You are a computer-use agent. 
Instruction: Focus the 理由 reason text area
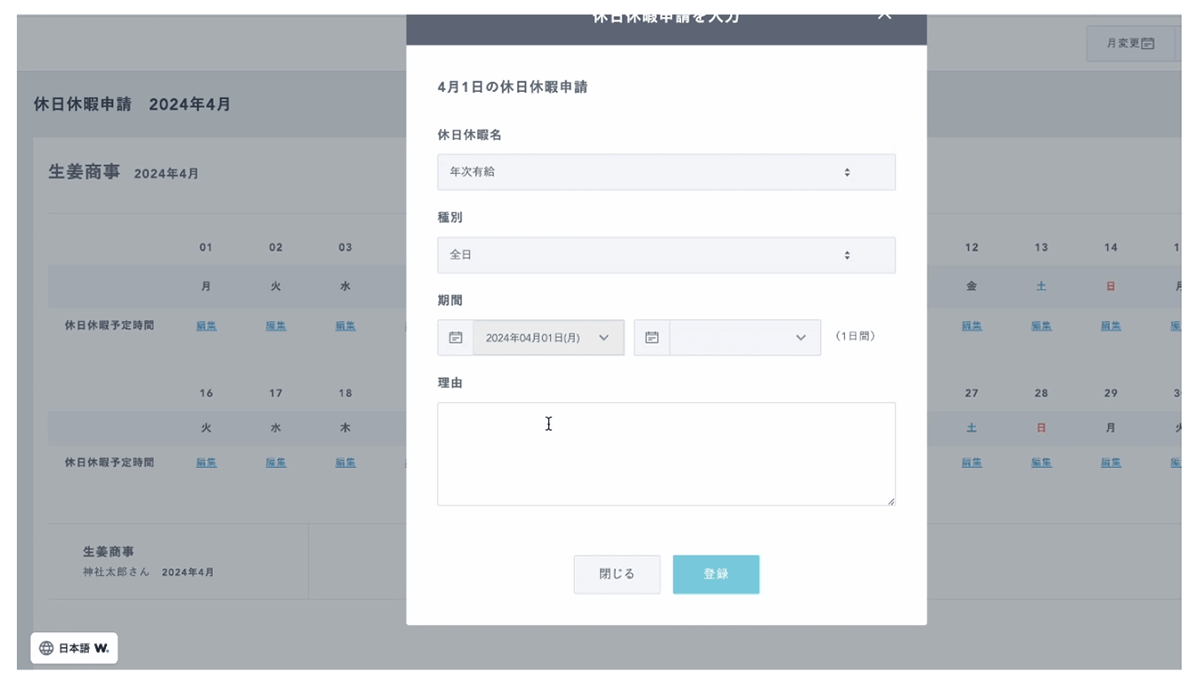click(x=666, y=454)
